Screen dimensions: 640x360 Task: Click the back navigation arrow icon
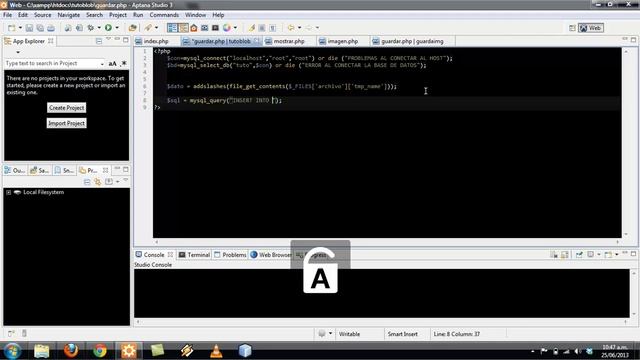[291, 28]
